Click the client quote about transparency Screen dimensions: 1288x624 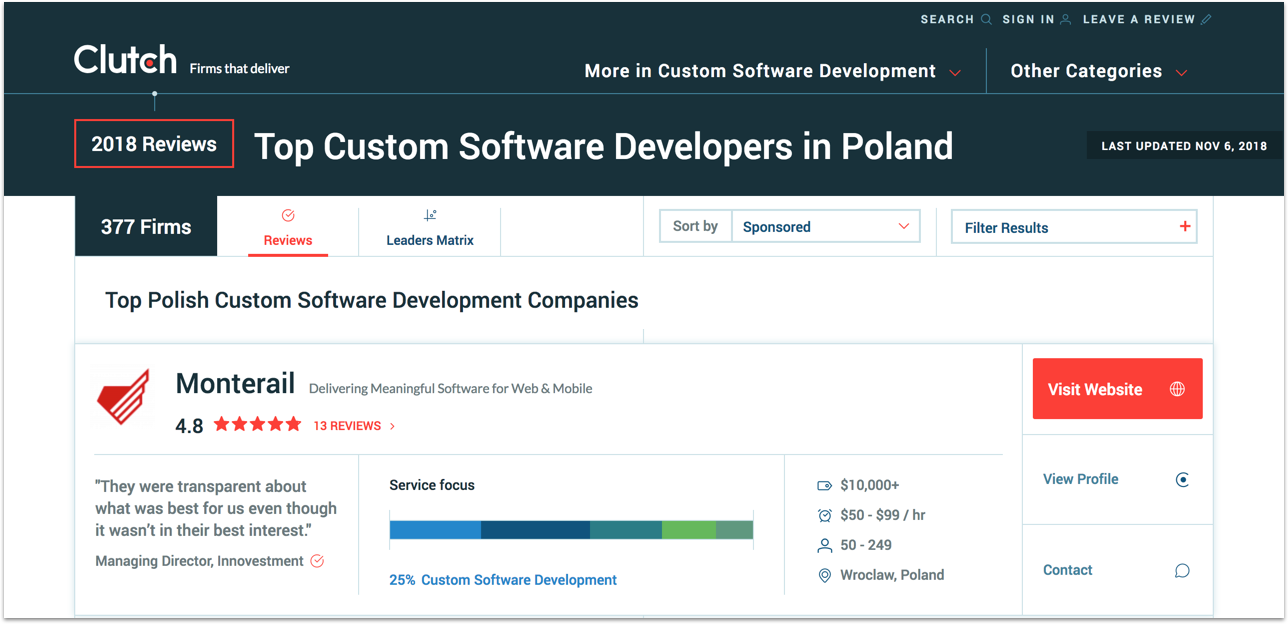pos(216,508)
